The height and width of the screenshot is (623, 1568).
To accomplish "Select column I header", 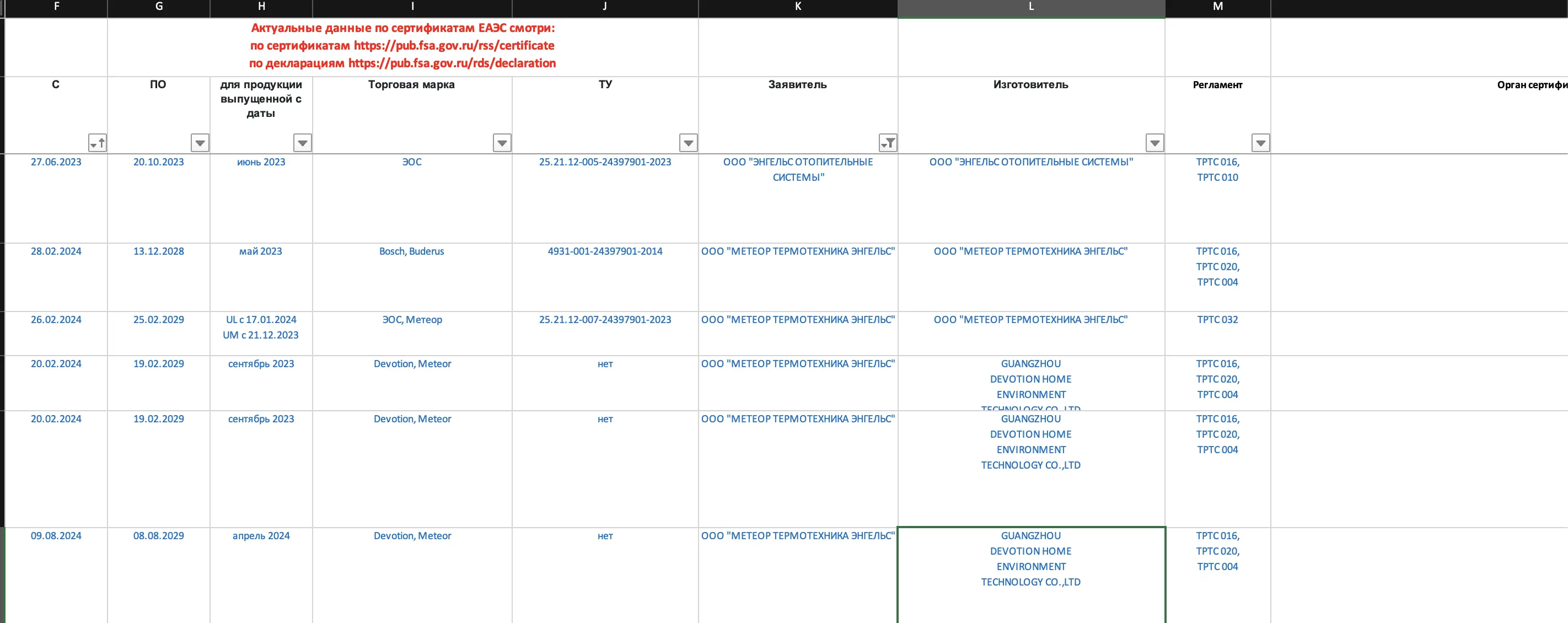I will click(412, 7).
